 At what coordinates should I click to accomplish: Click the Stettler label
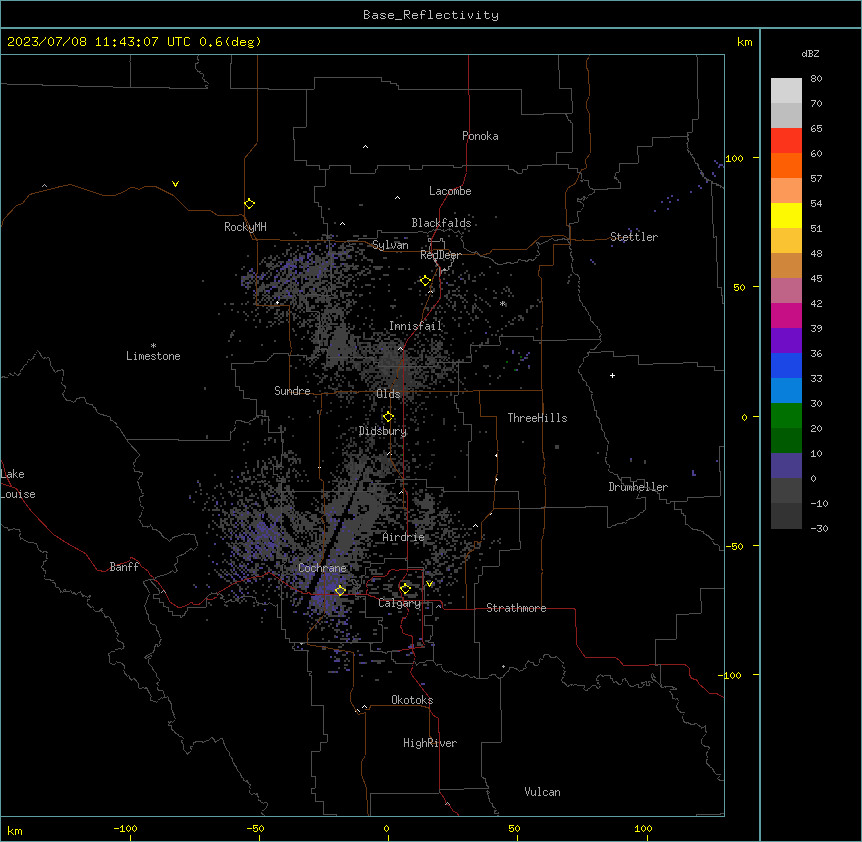coord(634,237)
